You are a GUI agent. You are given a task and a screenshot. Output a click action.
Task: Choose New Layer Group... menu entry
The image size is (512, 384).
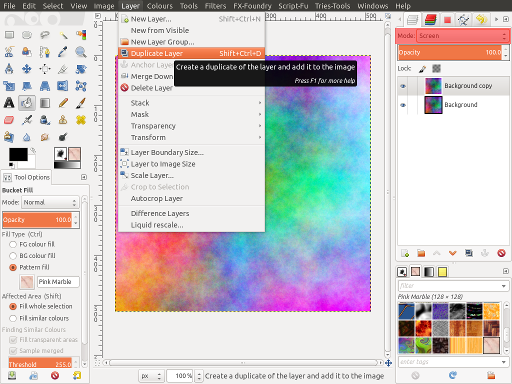click(192, 42)
